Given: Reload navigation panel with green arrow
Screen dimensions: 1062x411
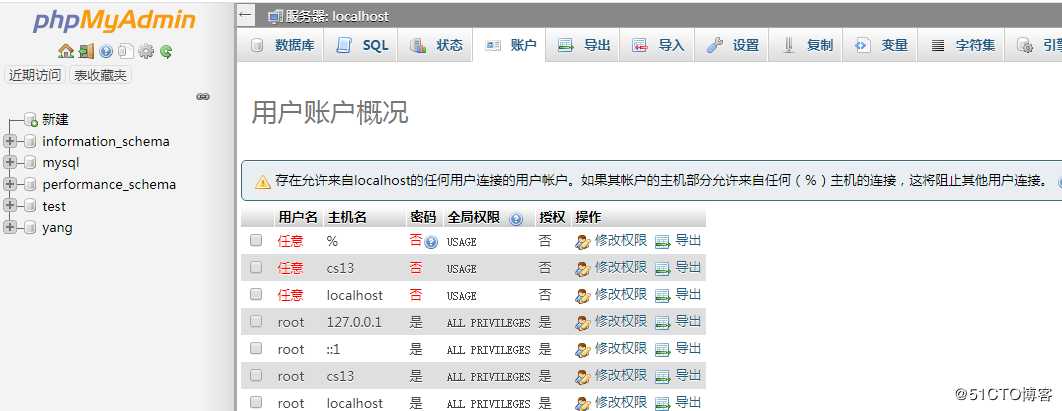Looking at the screenshot, I should pos(165,51).
